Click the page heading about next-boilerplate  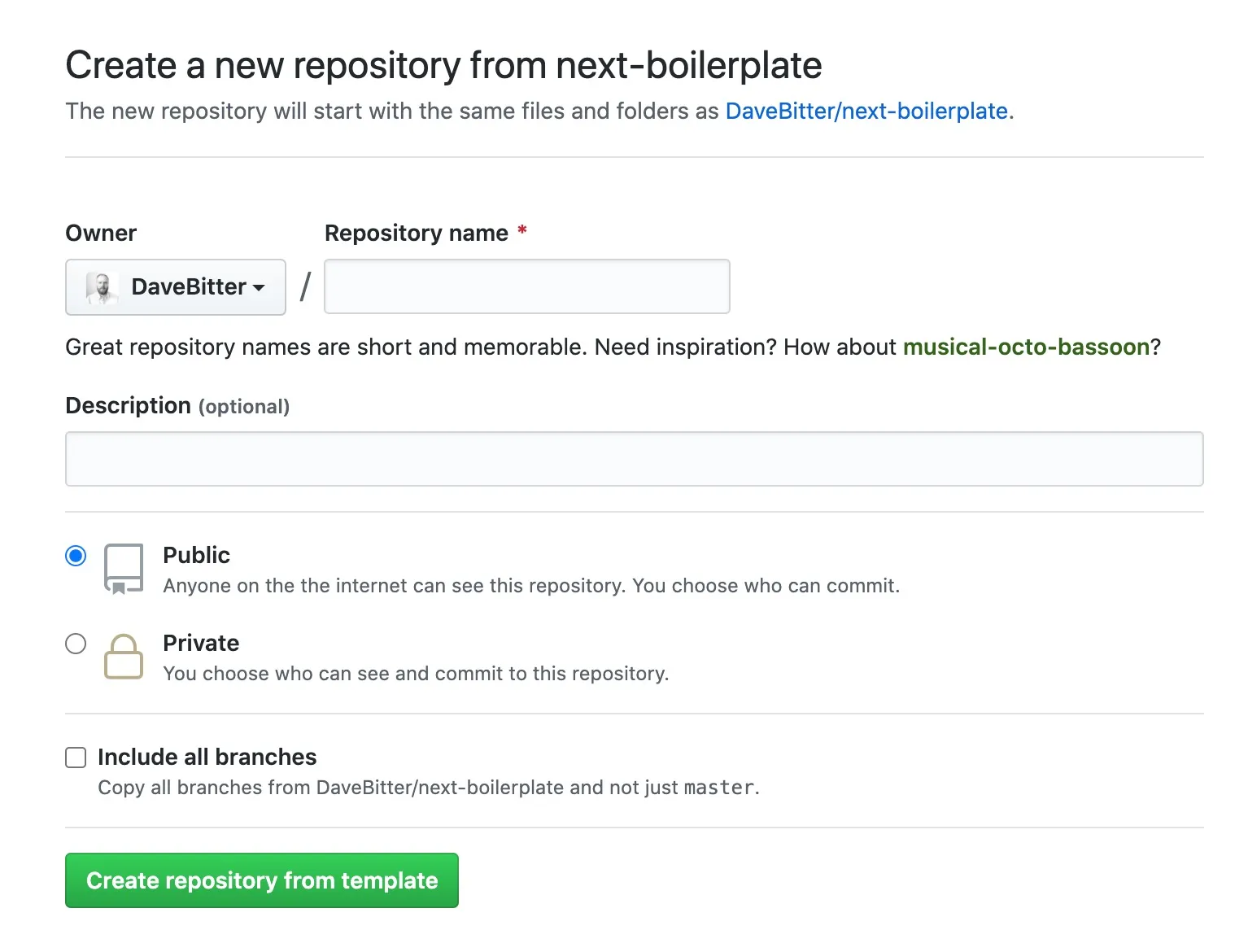[444, 65]
